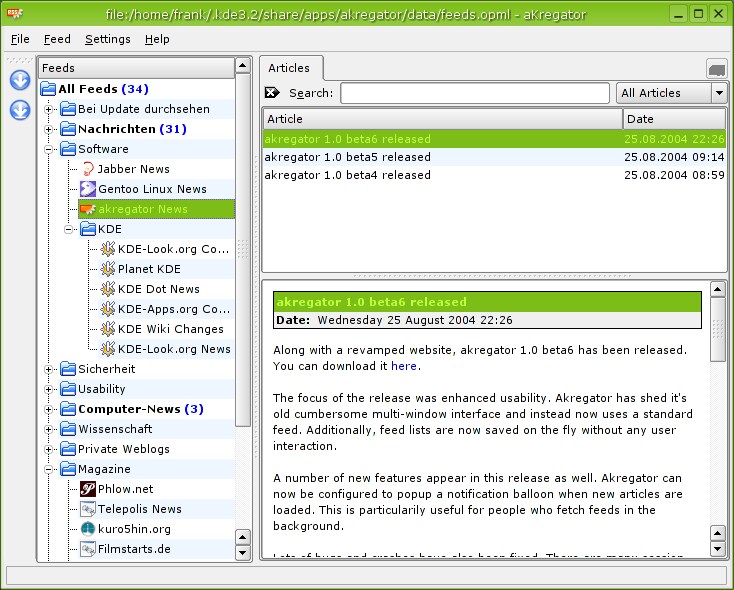Click the tab-close icon at Articles panel corner

click(x=716, y=69)
